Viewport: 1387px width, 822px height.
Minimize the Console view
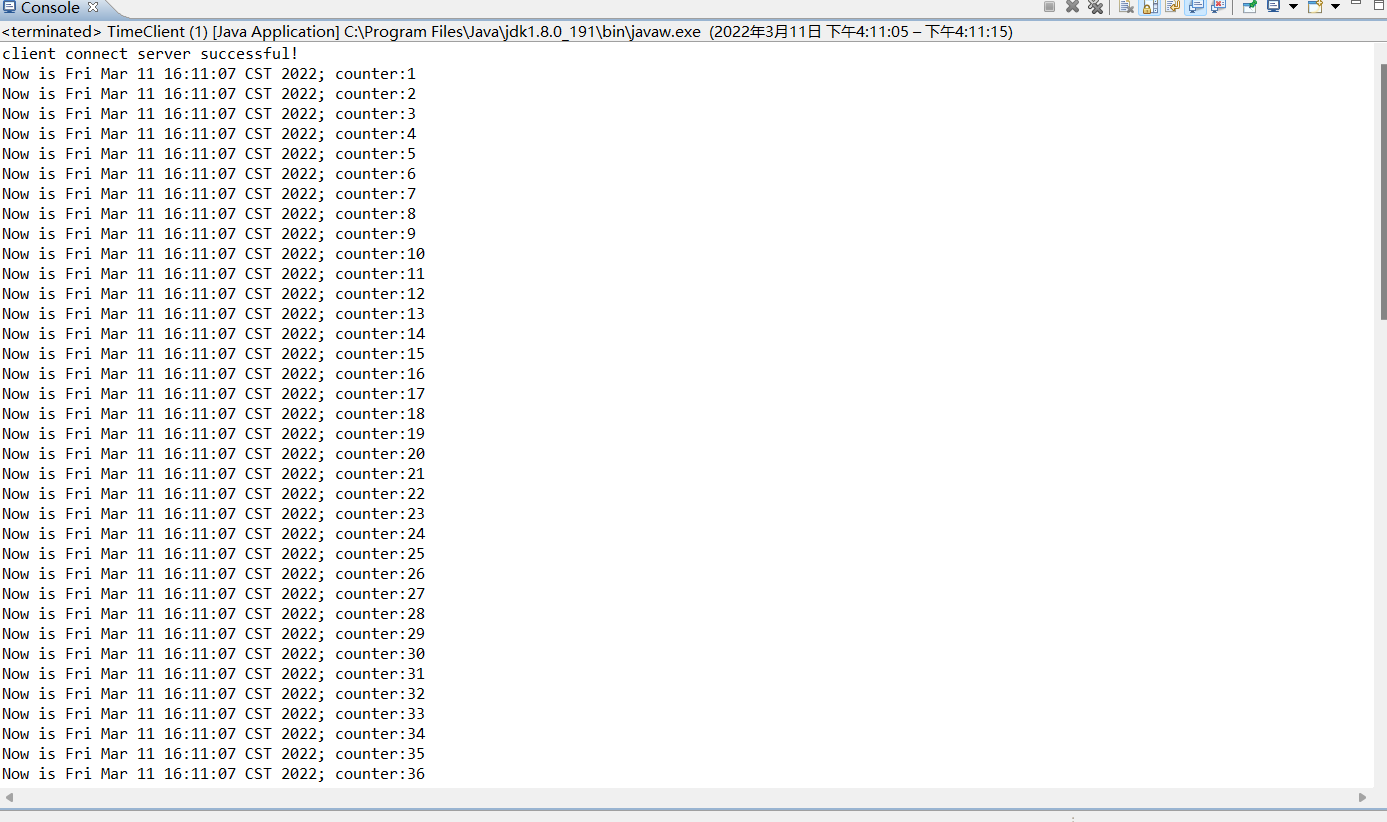click(1356, 3)
